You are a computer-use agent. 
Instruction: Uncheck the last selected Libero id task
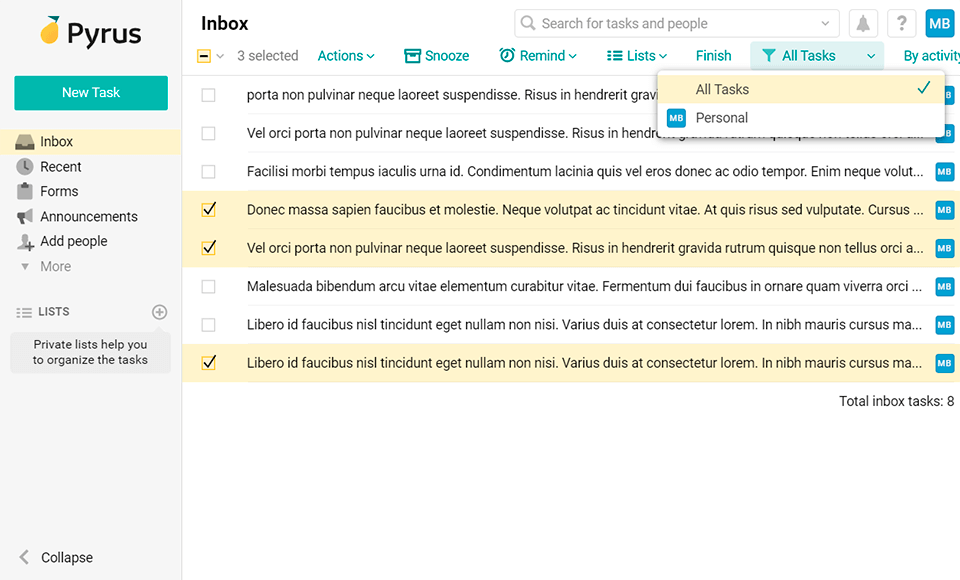[x=208, y=363]
